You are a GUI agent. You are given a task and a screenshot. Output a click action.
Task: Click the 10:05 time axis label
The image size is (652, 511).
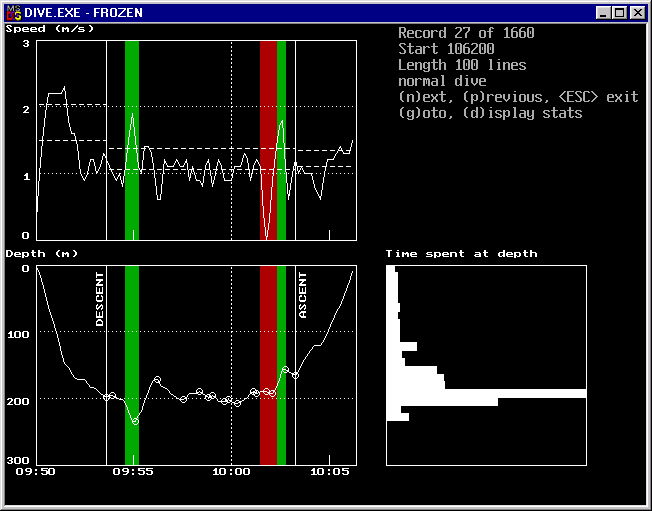330,472
